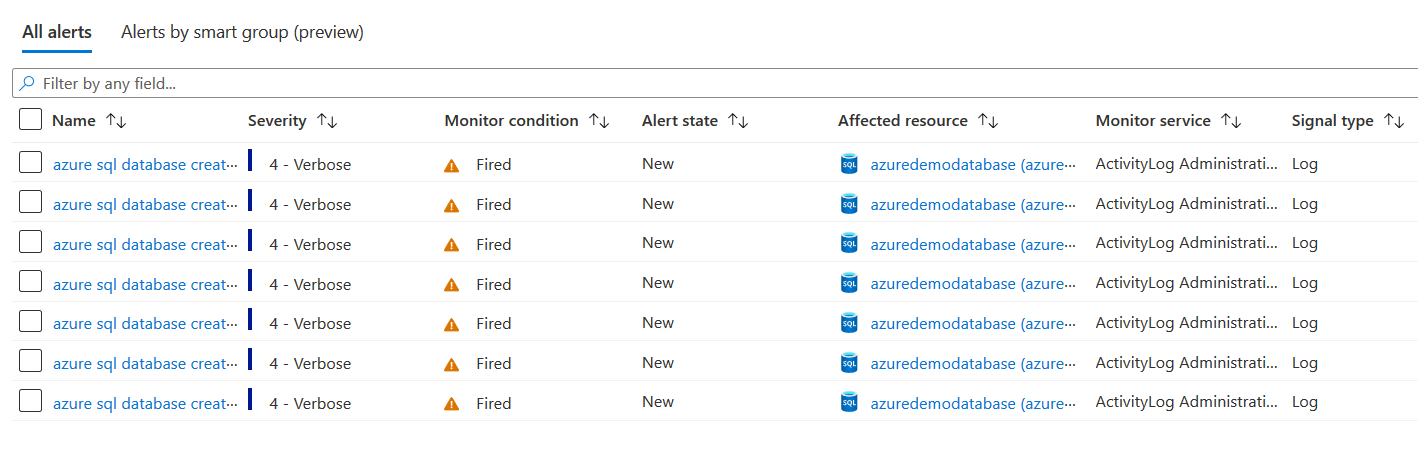Click the Filter by any field input
The image size is (1418, 450).
pyautogui.click(x=700, y=84)
